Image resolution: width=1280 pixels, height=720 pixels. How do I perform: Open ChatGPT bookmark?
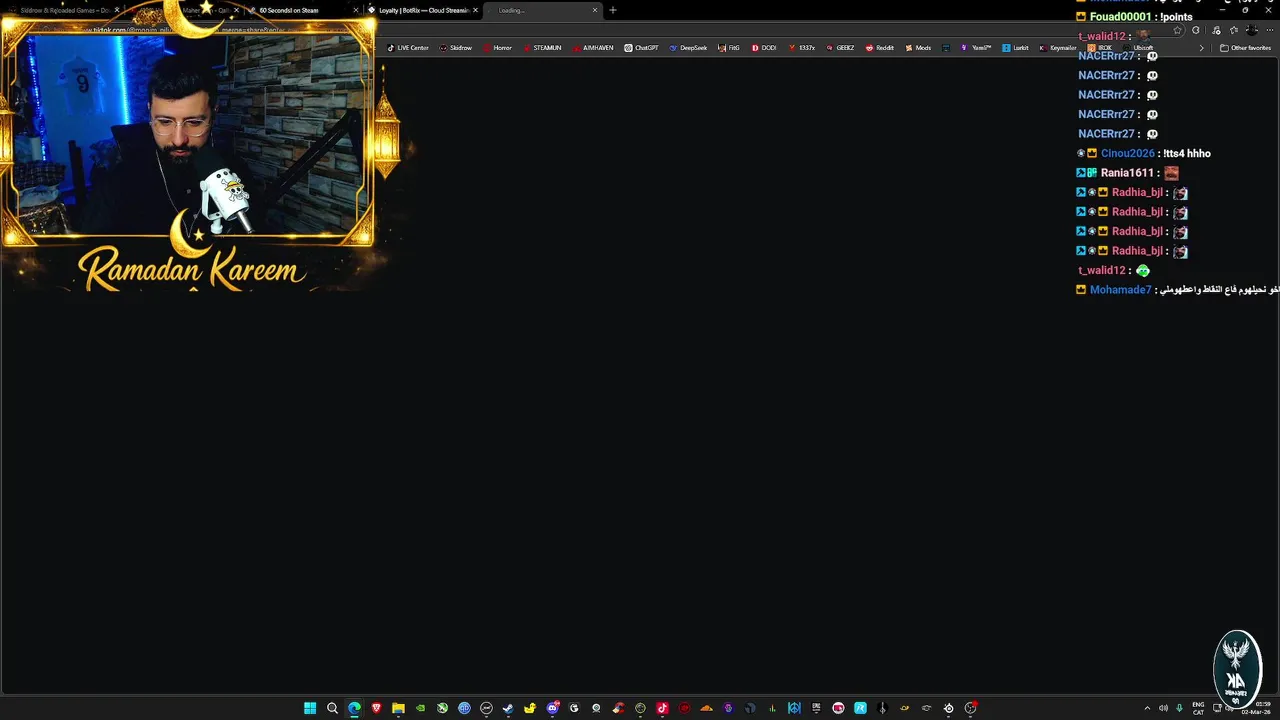[x=641, y=48]
